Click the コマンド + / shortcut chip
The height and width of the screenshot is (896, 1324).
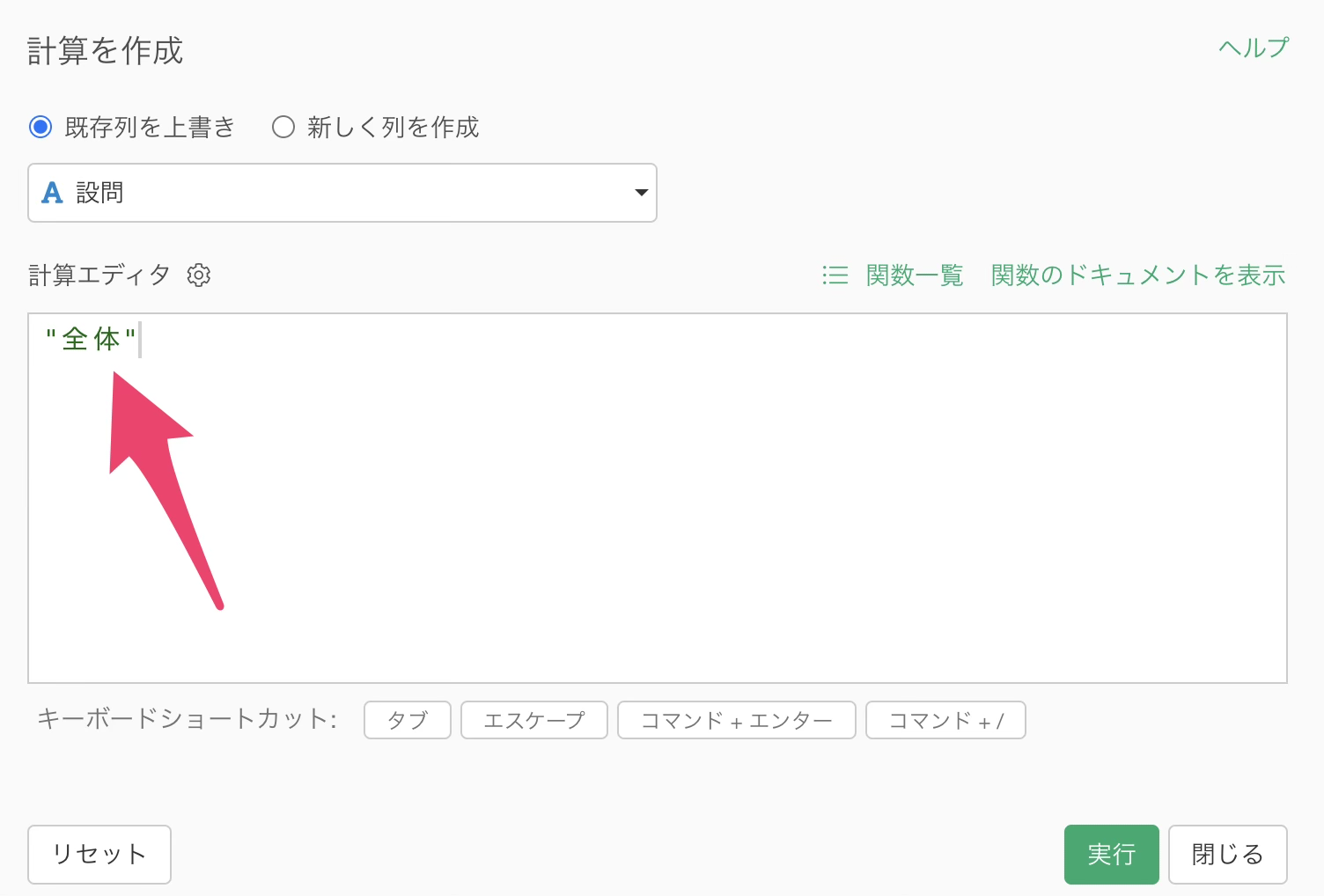(x=945, y=720)
